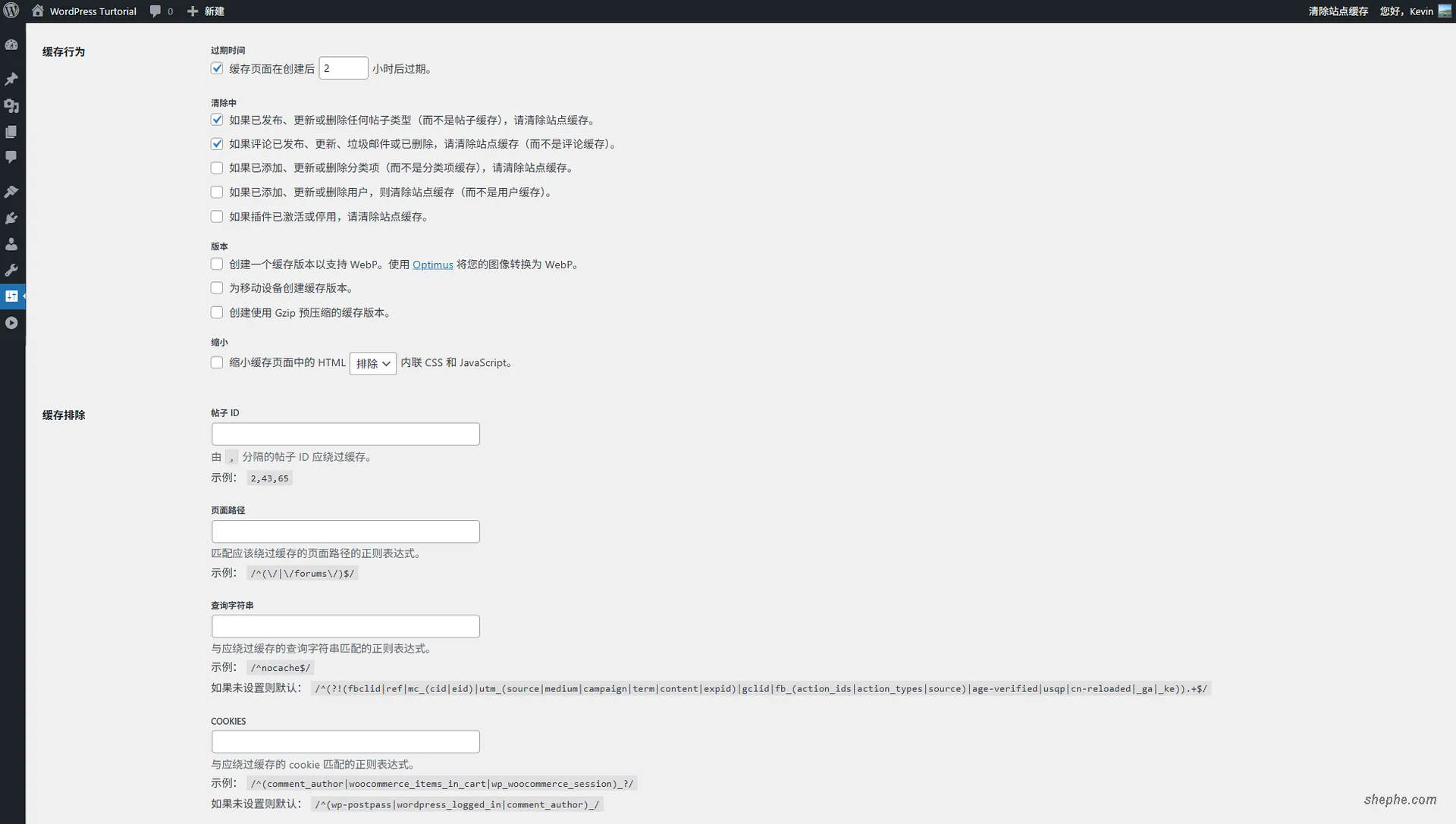This screenshot has height=824, width=1456.
Task: Uncheck the page expiration checkbox
Action: tap(217, 68)
